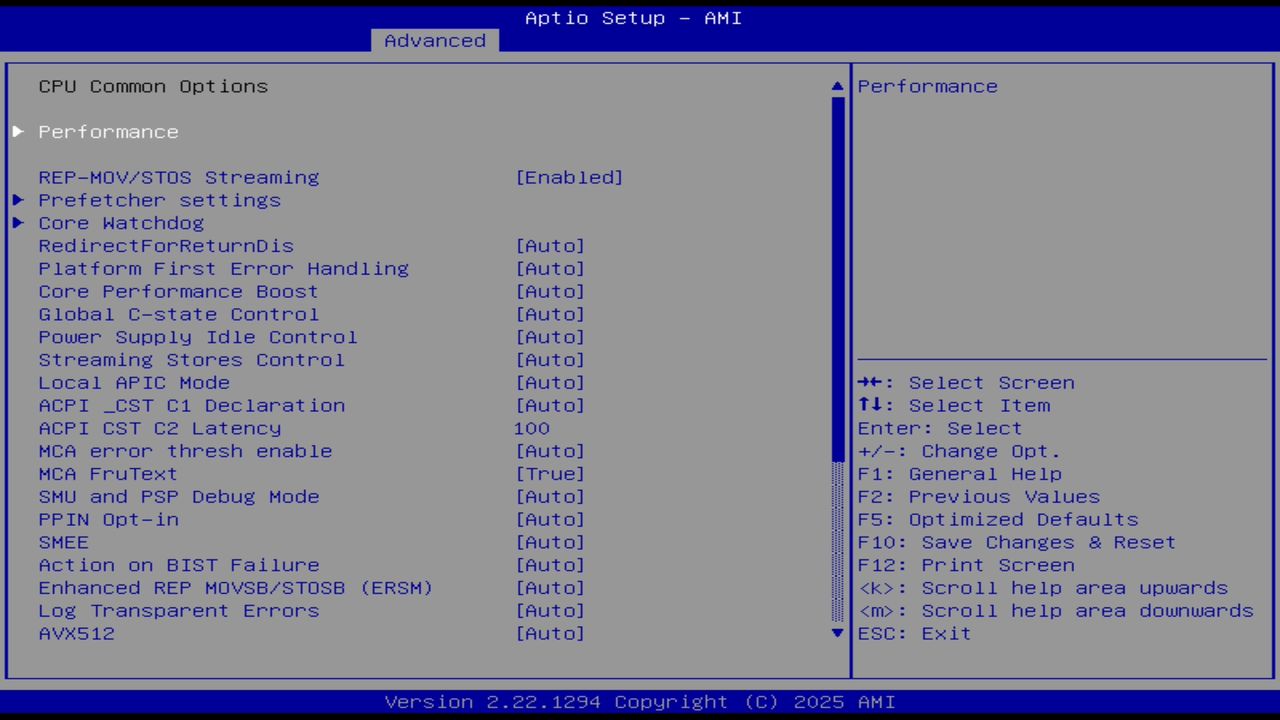Switch to the Advanced tab
This screenshot has height=720, width=1280.
(434, 40)
